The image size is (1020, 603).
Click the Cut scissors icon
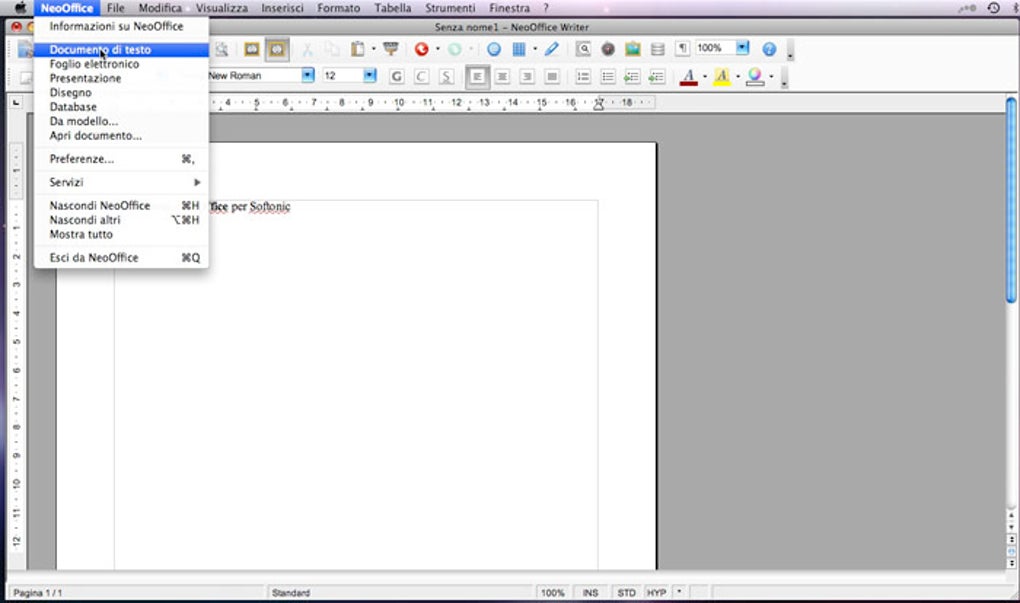pyautogui.click(x=308, y=49)
